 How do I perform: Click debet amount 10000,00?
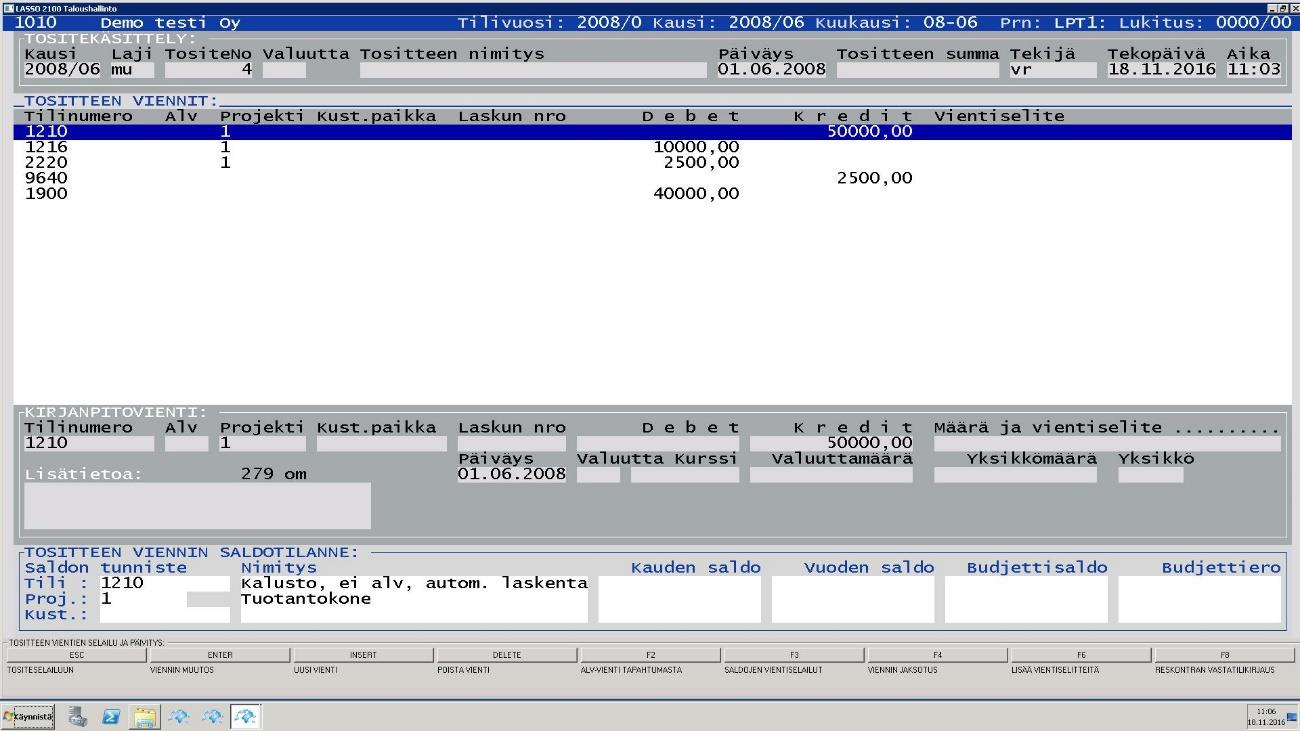tap(696, 147)
